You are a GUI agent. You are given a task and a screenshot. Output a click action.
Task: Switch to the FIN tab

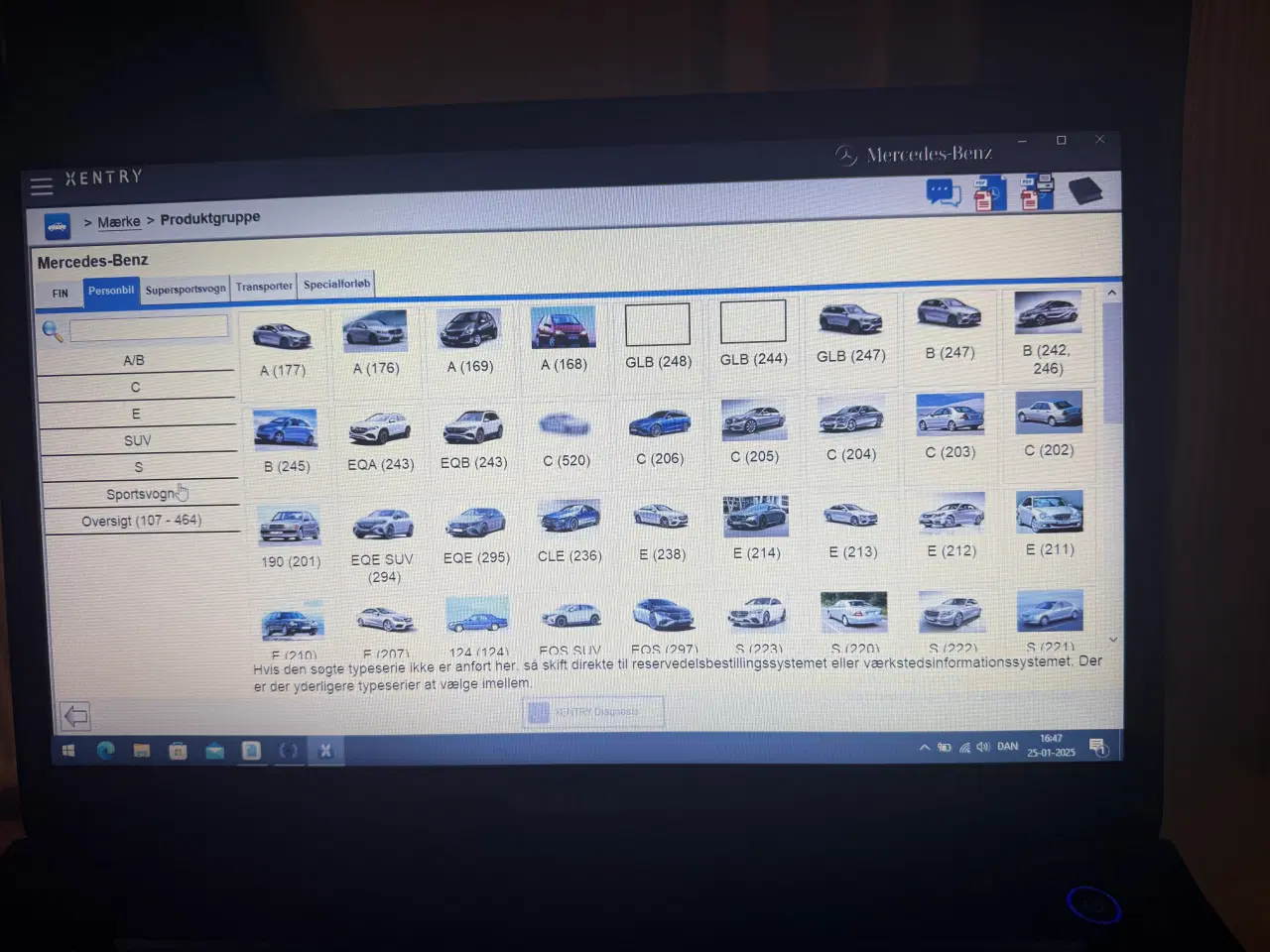point(61,294)
